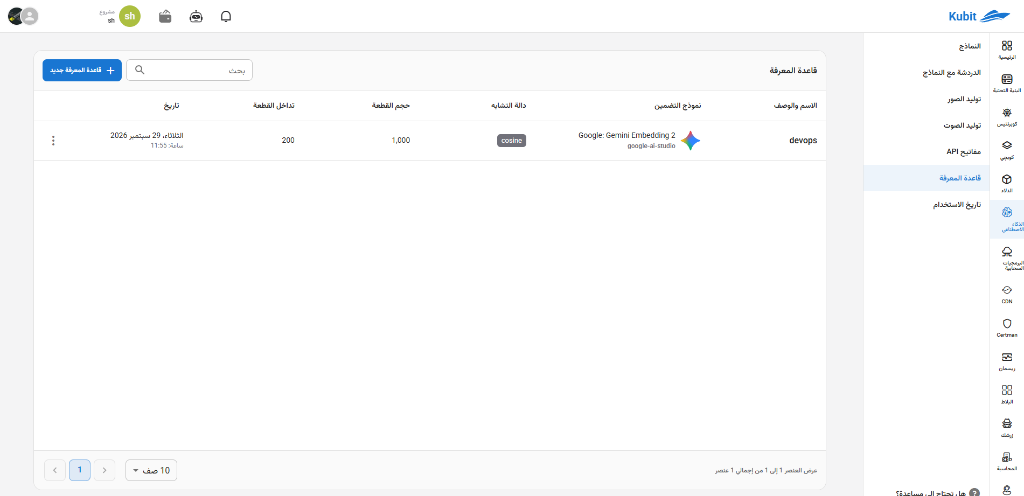Click the 'devops' knowledge base name

pyautogui.click(x=803, y=140)
